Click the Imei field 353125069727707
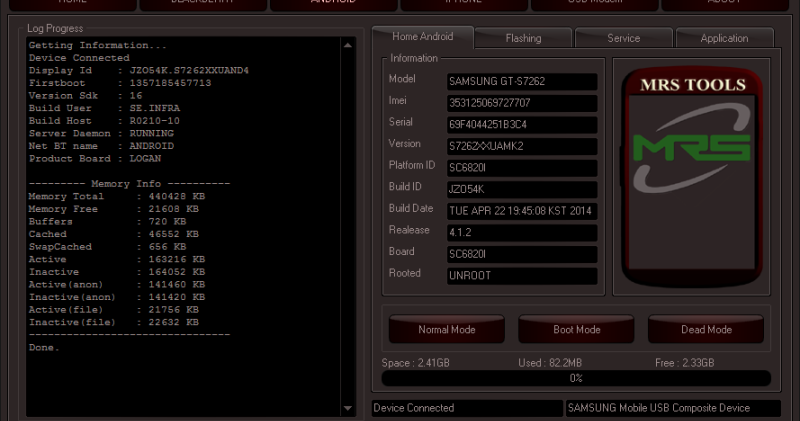This screenshot has width=800, height=421. click(x=522, y=103)
